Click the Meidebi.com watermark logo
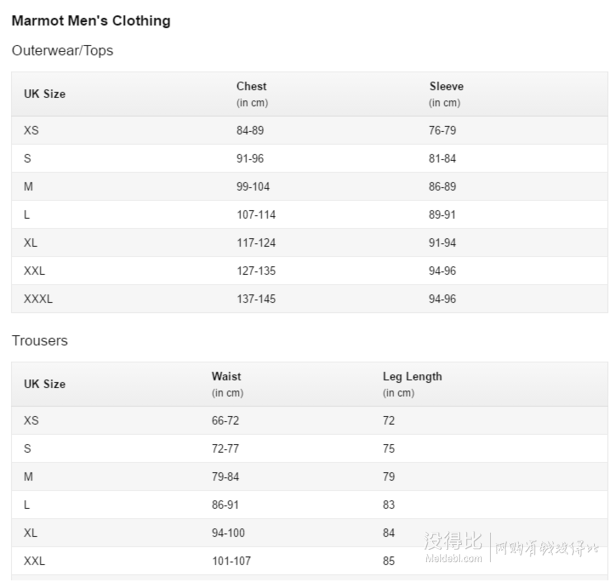 (454, 547)
